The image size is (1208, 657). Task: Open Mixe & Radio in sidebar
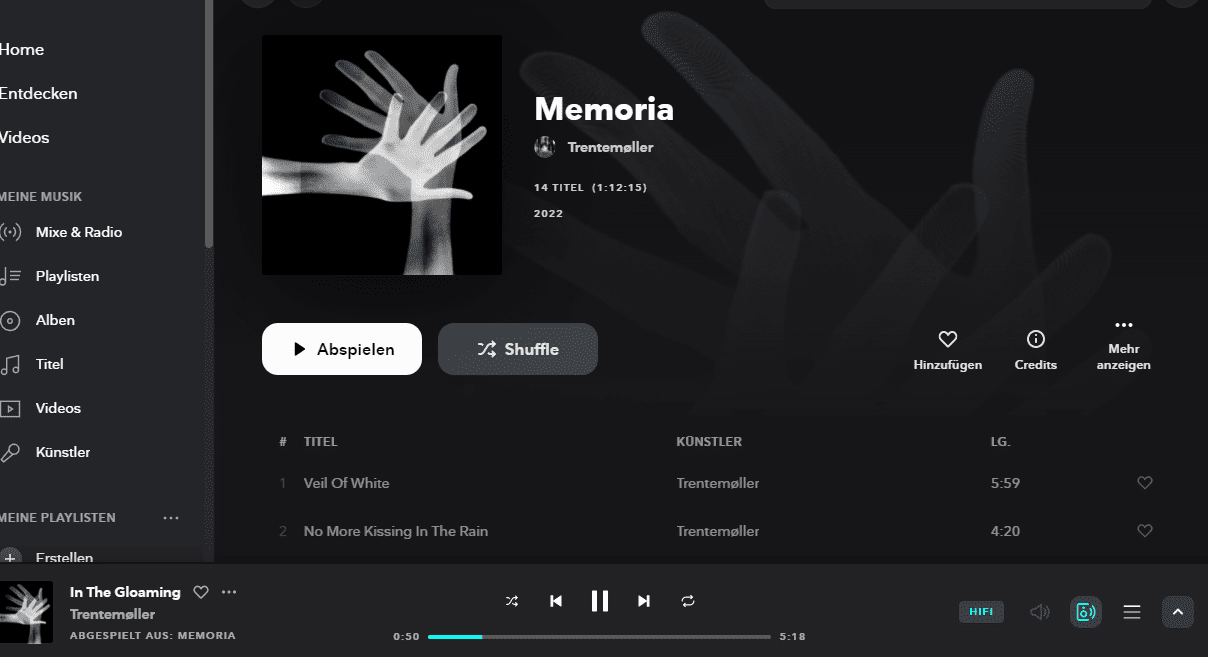tap(78, 232)
